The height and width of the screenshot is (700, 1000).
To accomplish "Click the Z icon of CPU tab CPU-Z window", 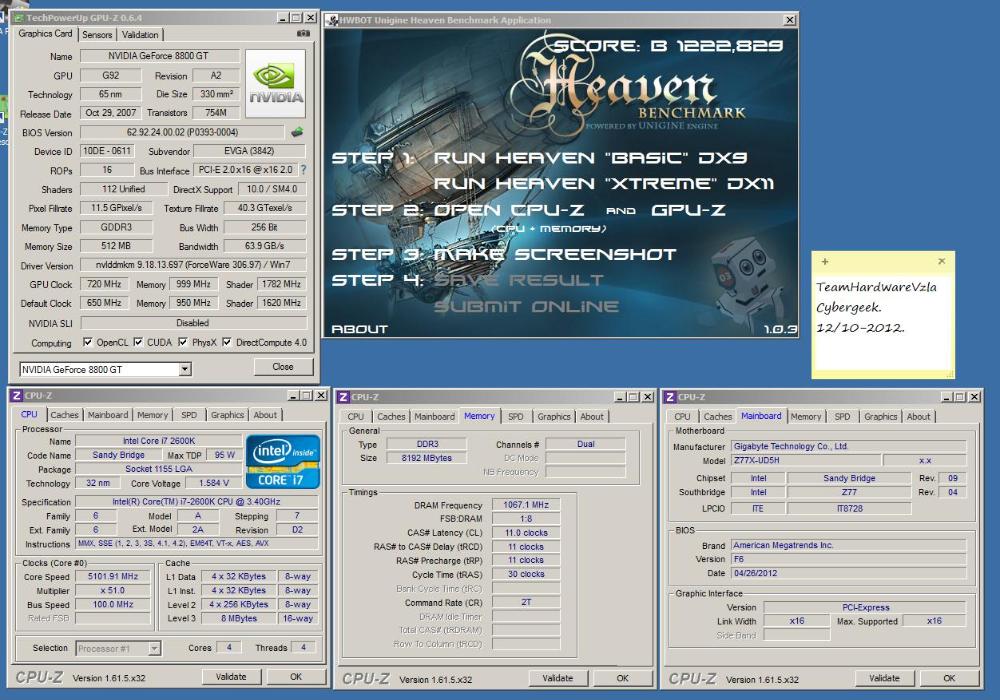I will [17, 396].
